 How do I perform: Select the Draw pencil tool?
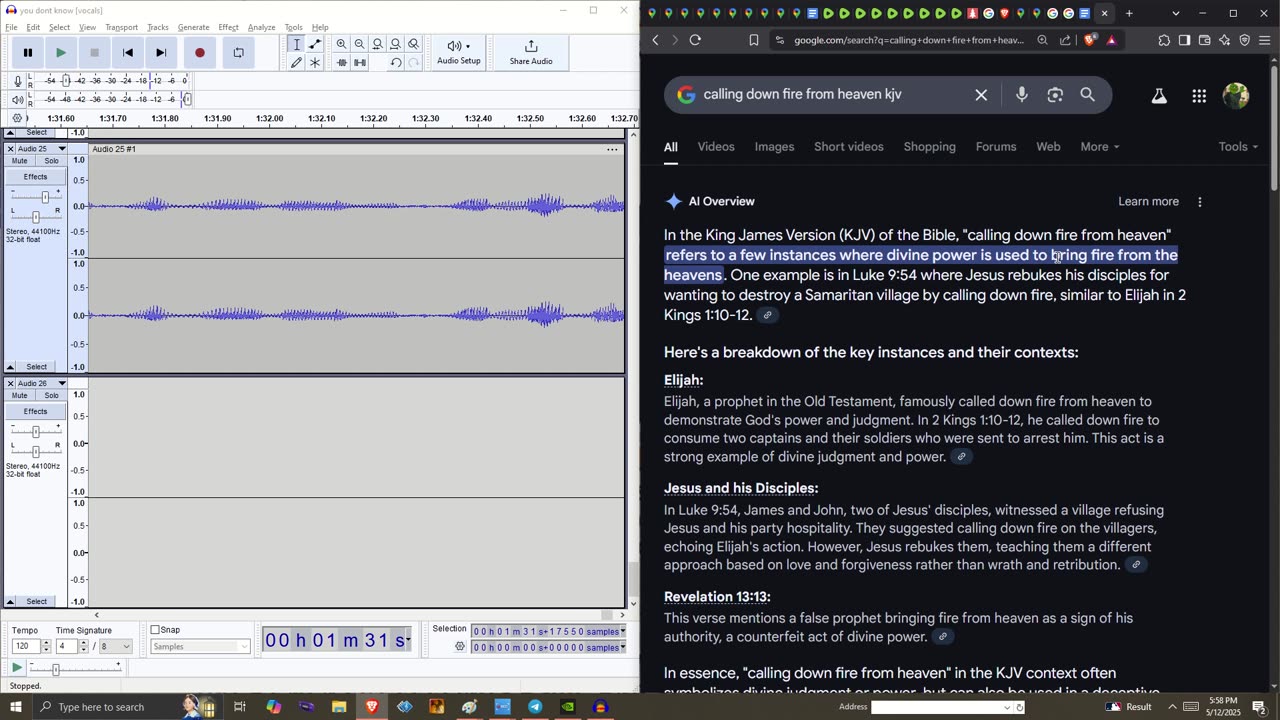click(x=296, y=63)
